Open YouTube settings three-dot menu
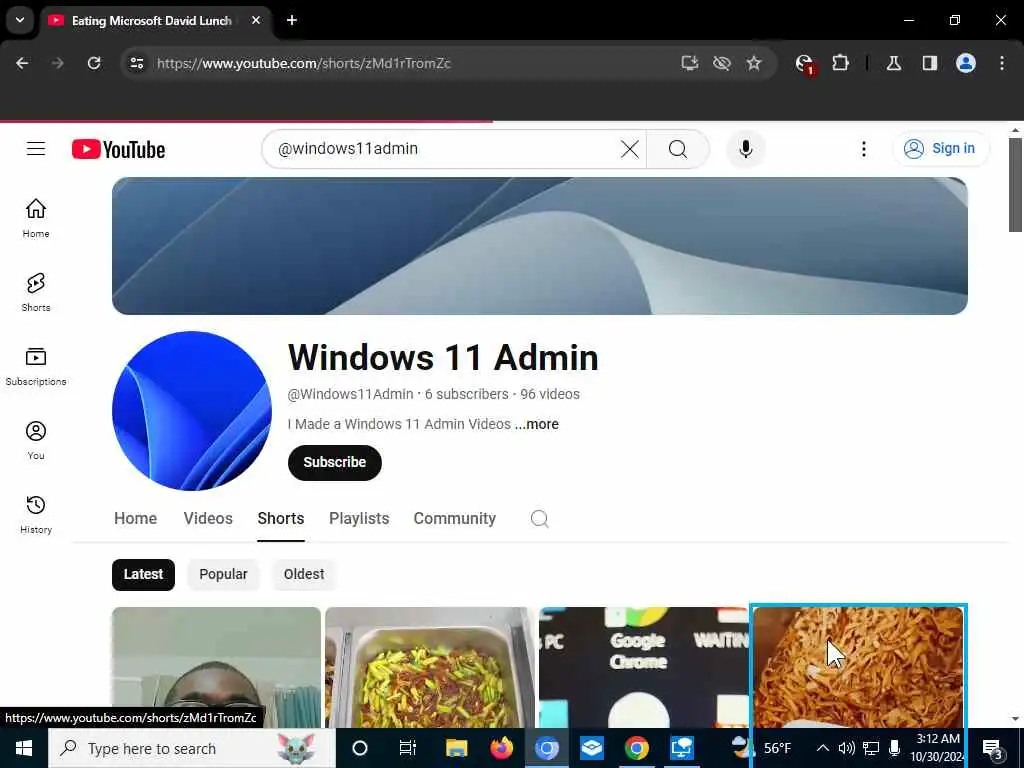This screenshot has width=1024, height=768. tap(863, 149)
